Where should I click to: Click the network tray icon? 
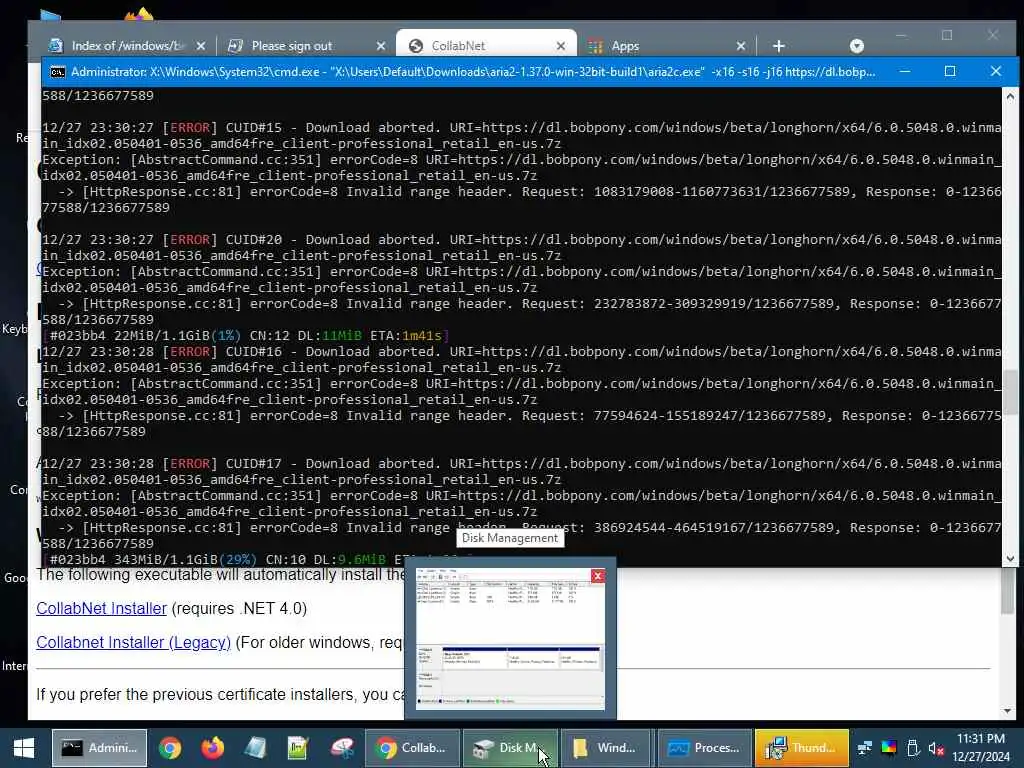click(865, 748)
